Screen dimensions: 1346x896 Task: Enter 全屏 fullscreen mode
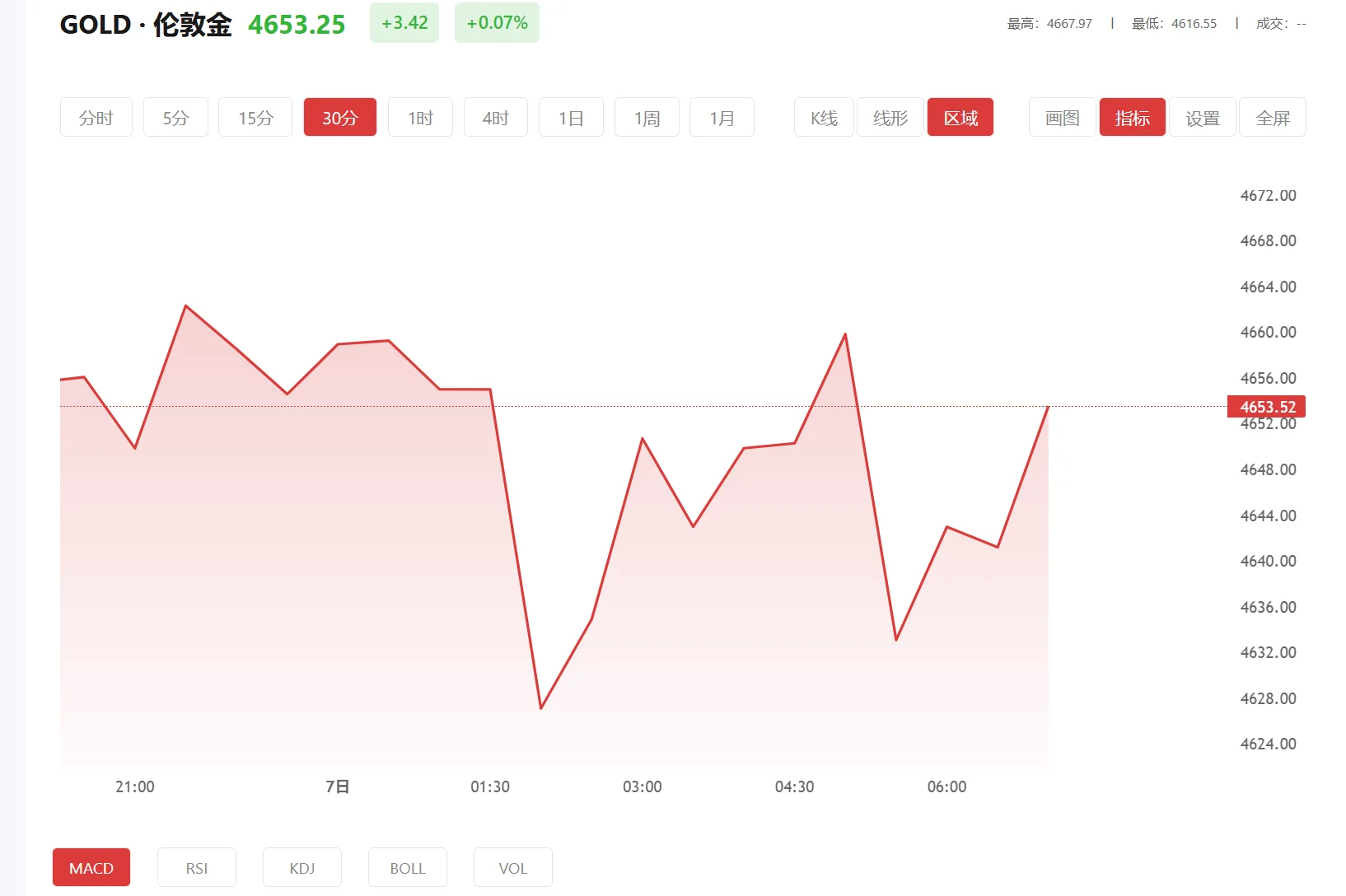point(1271,117)
